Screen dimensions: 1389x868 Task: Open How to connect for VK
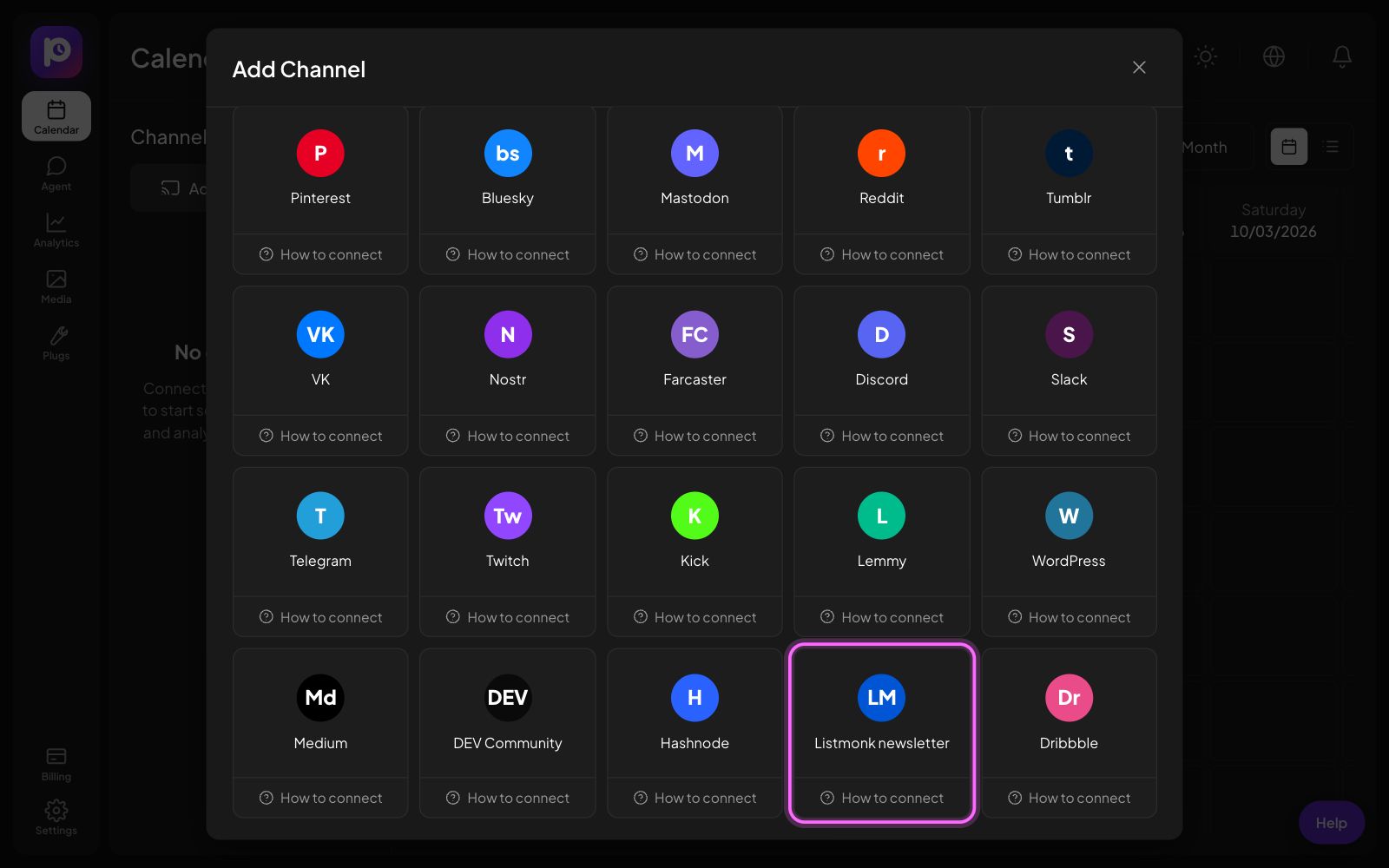point(320,436)
